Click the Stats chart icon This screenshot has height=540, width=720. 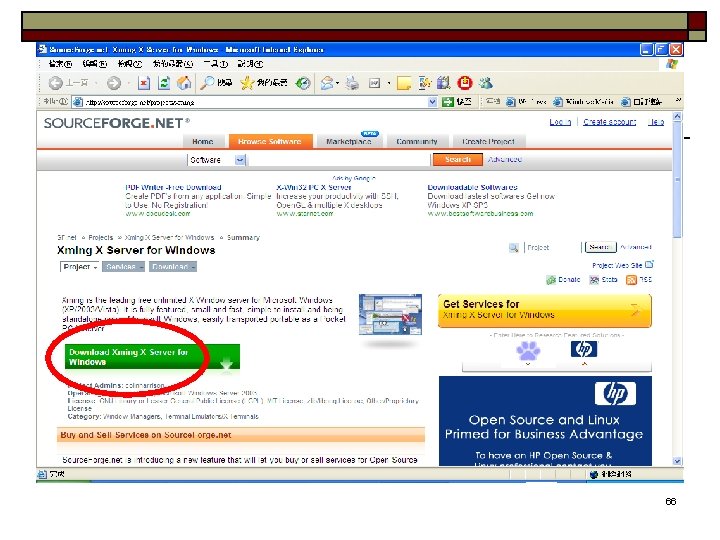coord(594,280)
